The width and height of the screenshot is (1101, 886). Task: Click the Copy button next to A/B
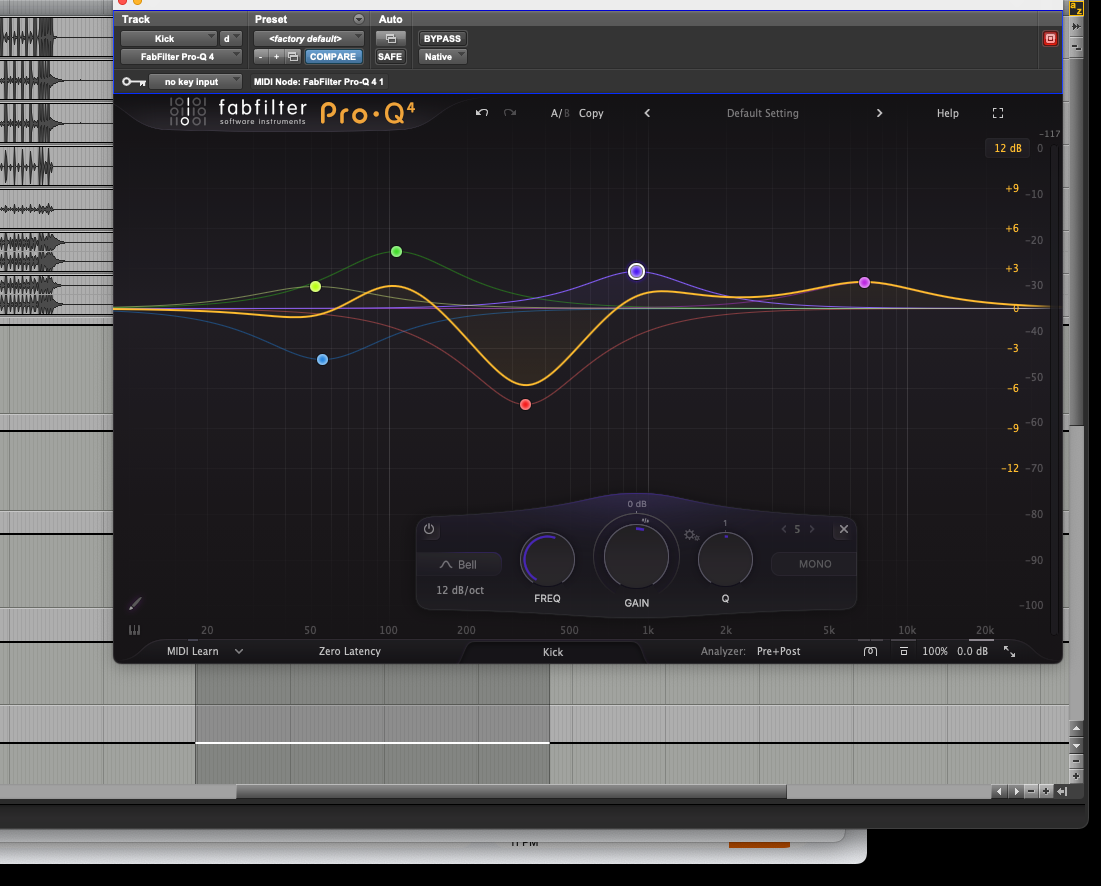click(591, 113)
